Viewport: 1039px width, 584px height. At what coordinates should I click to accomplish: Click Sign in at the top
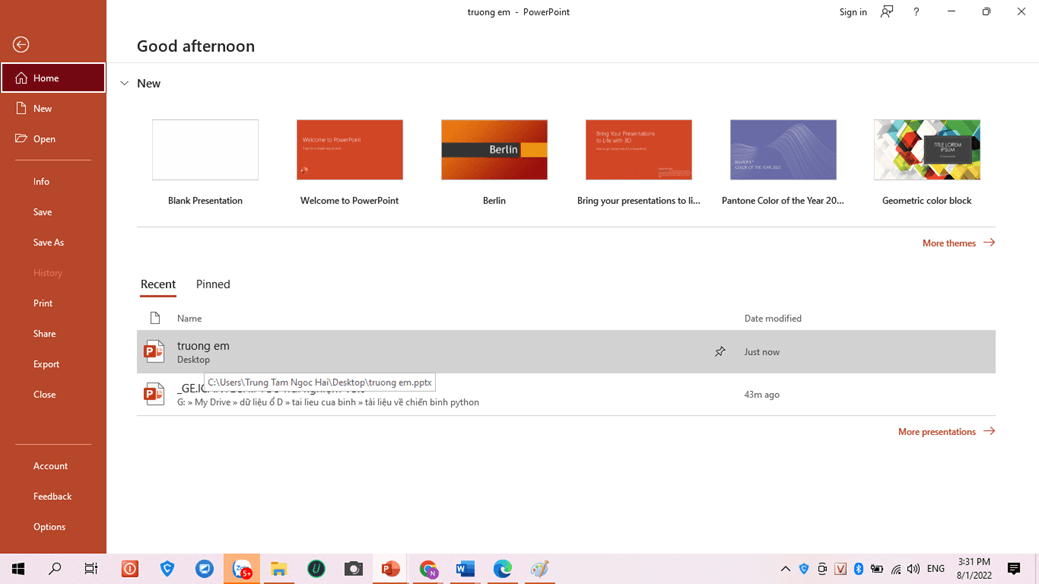(x=853, y=12)
